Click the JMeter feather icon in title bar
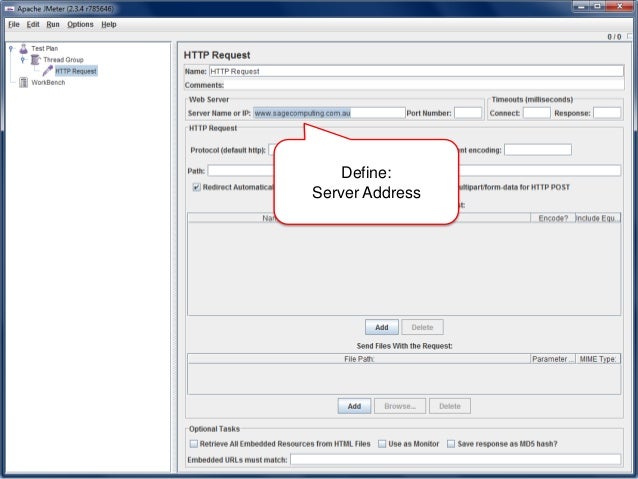 point(9,8)
